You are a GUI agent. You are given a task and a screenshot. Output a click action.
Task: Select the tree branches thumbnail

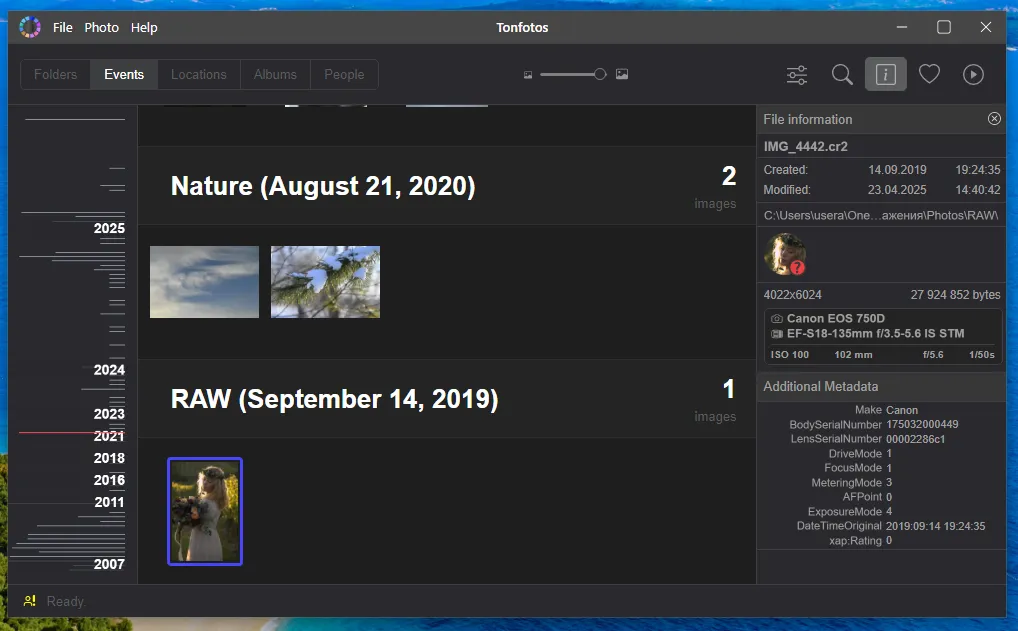coord(325,282)
